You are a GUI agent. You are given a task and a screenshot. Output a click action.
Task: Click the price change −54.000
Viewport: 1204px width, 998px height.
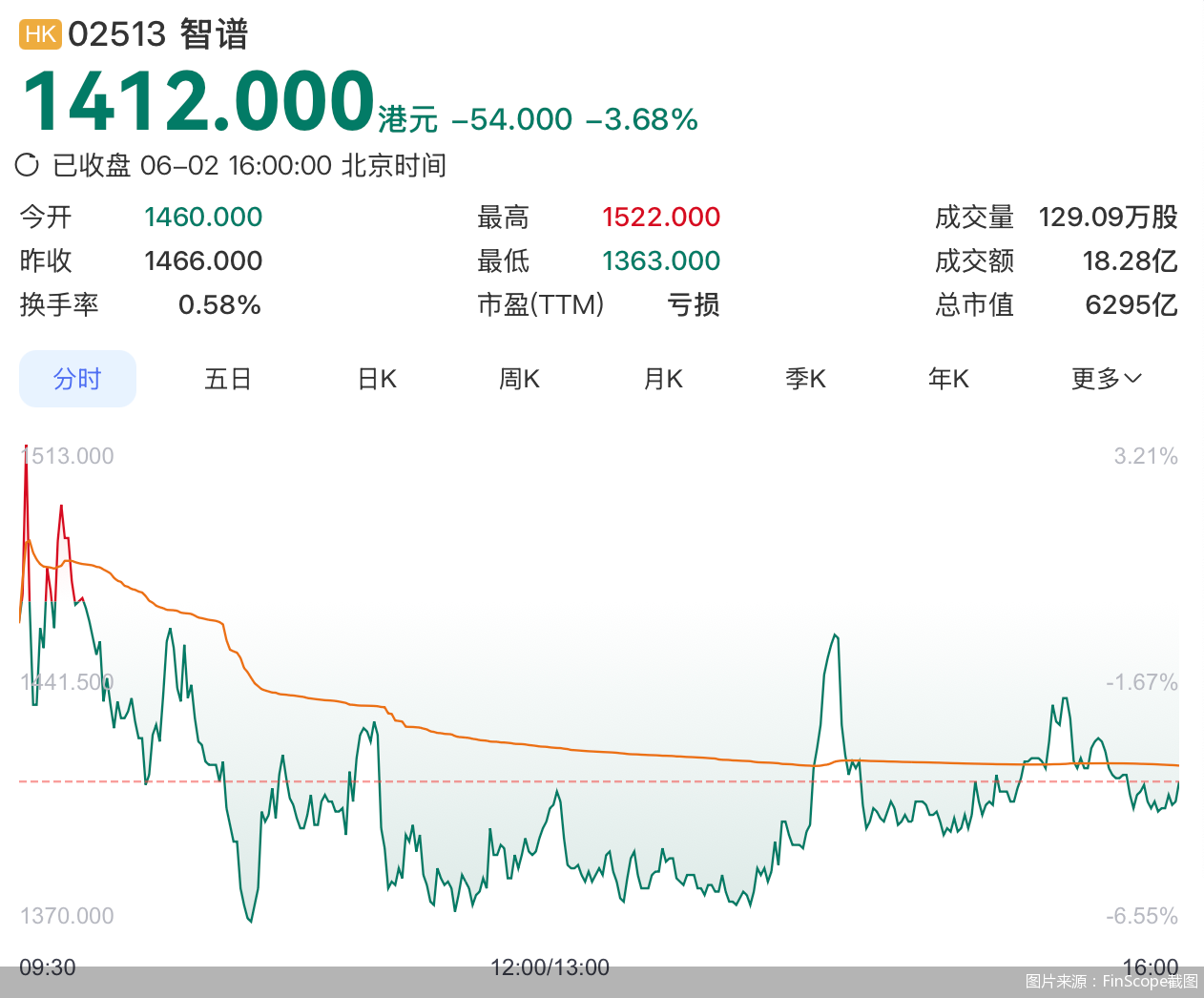(x=511, y=119)
